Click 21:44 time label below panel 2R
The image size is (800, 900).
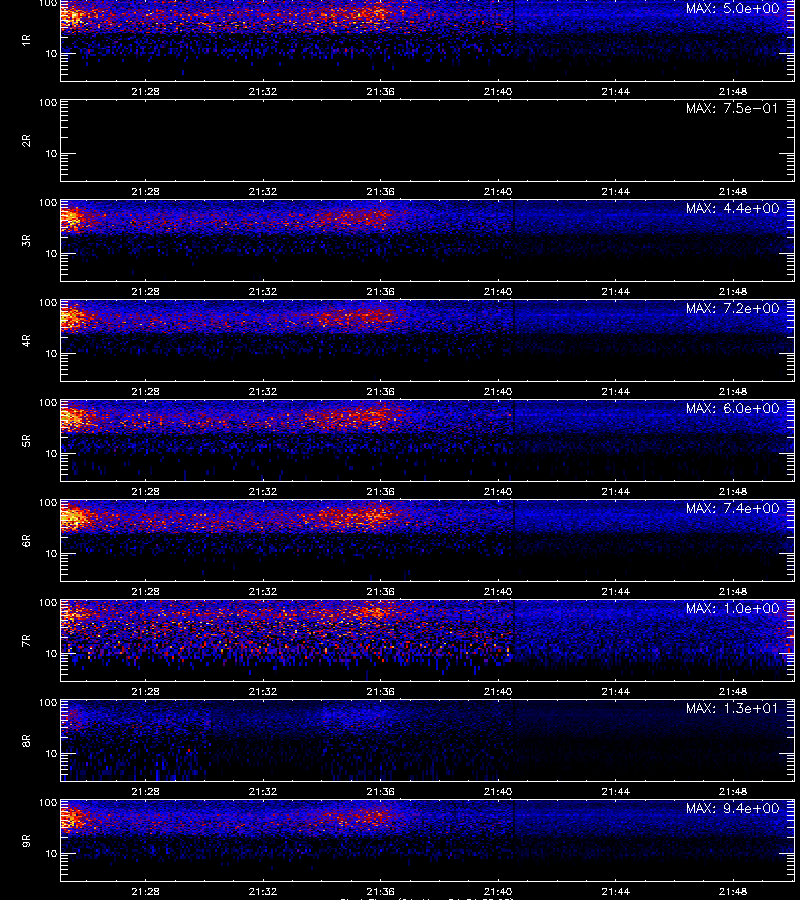[615, 192]
